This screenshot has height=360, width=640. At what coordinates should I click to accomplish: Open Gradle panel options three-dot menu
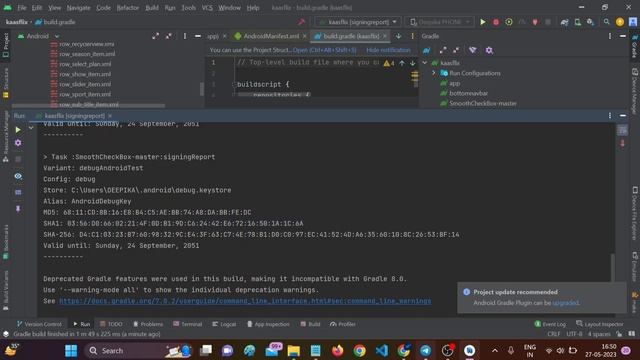pyautogui.click(x=610, y=36)
